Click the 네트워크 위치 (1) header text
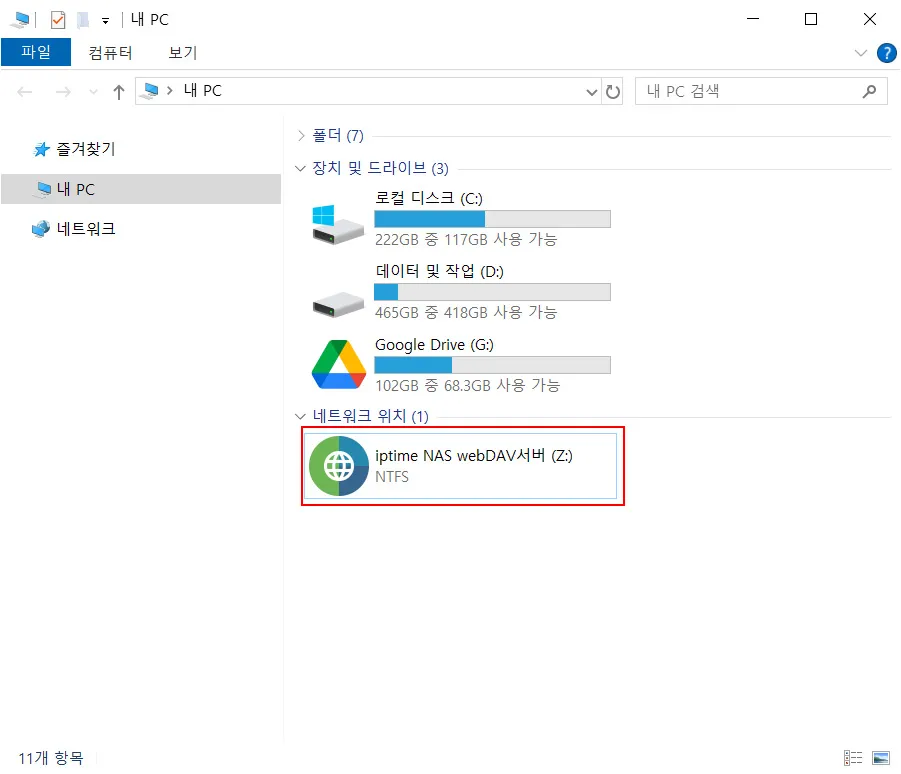The image size is (901, 774). click(x=371, y=416)
